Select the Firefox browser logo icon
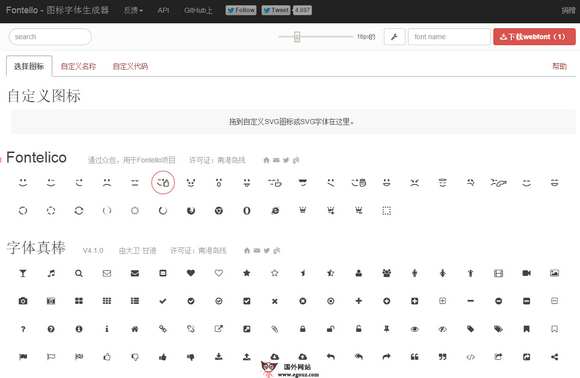Viewport: 580px width, 378px height. click(191, 210)
